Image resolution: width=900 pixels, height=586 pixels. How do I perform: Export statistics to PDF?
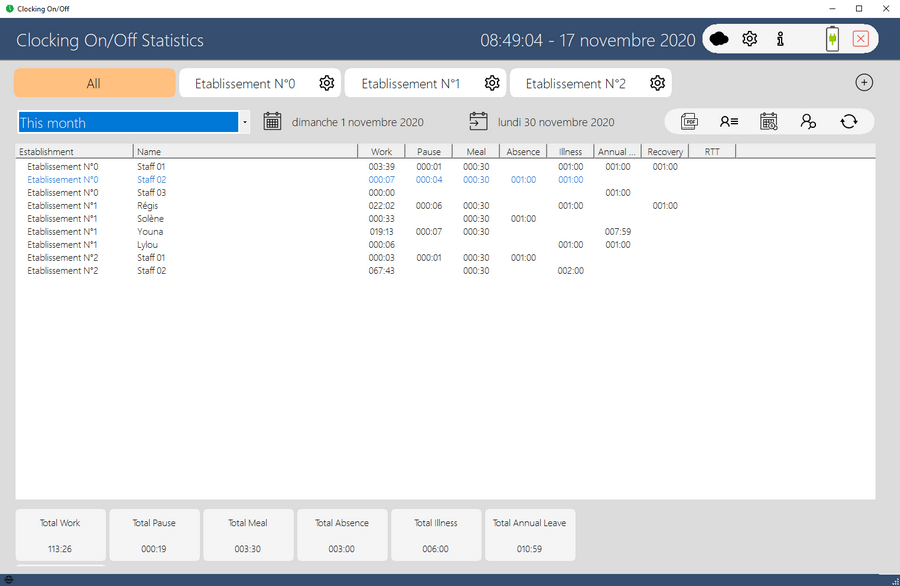point(688,121)
